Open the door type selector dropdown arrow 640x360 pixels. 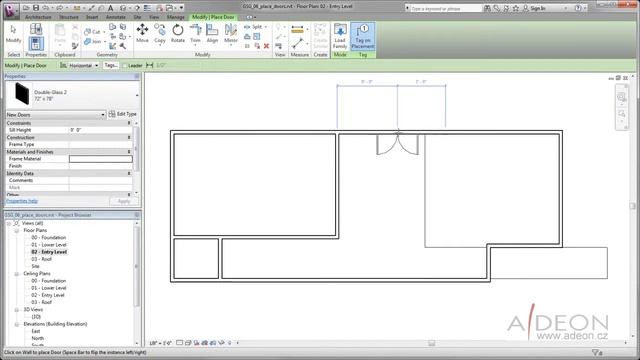(137, 95)
